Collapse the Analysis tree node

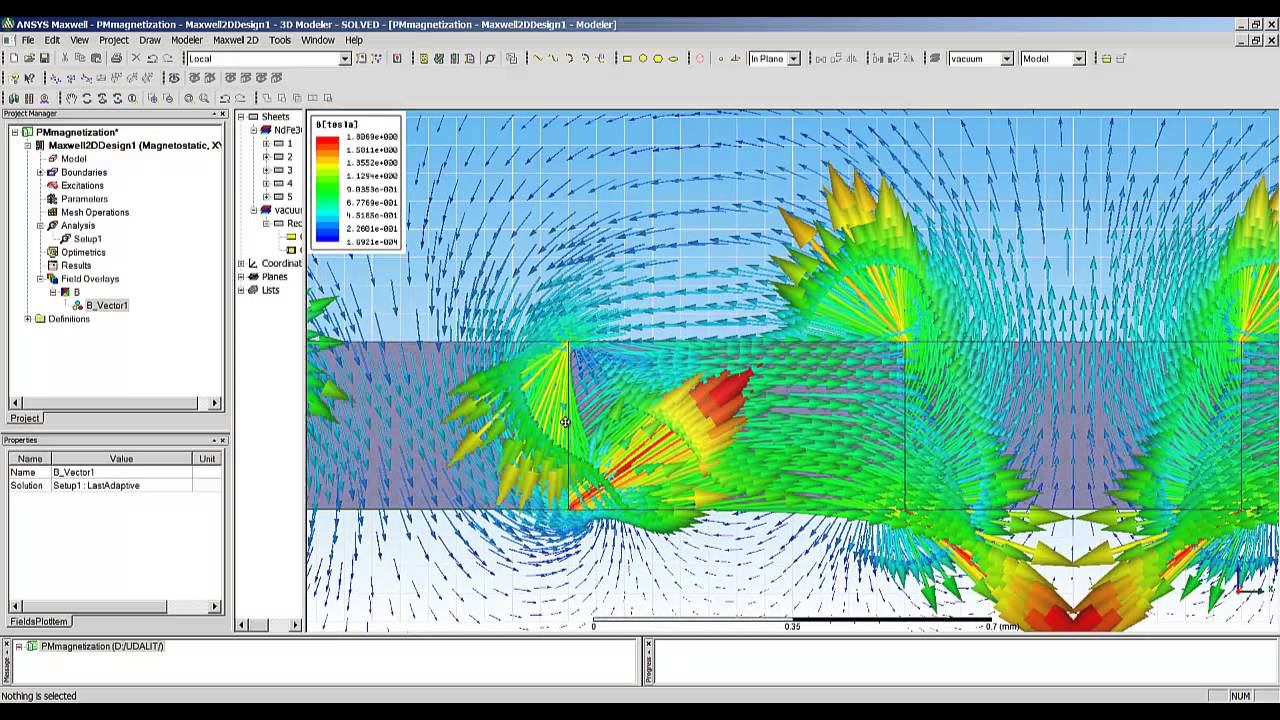[40, 226]
